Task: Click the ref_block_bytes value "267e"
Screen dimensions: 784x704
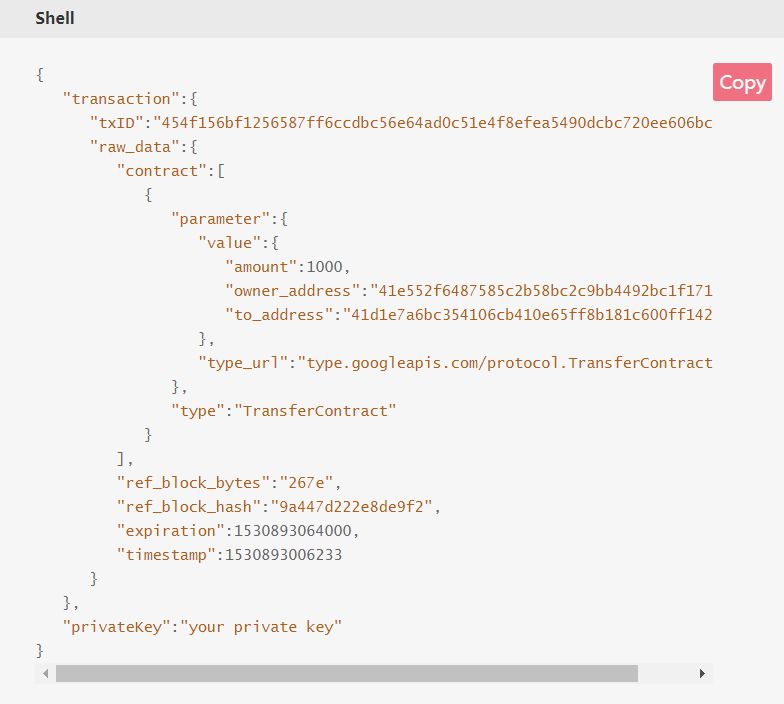Action: click(306, 482)
